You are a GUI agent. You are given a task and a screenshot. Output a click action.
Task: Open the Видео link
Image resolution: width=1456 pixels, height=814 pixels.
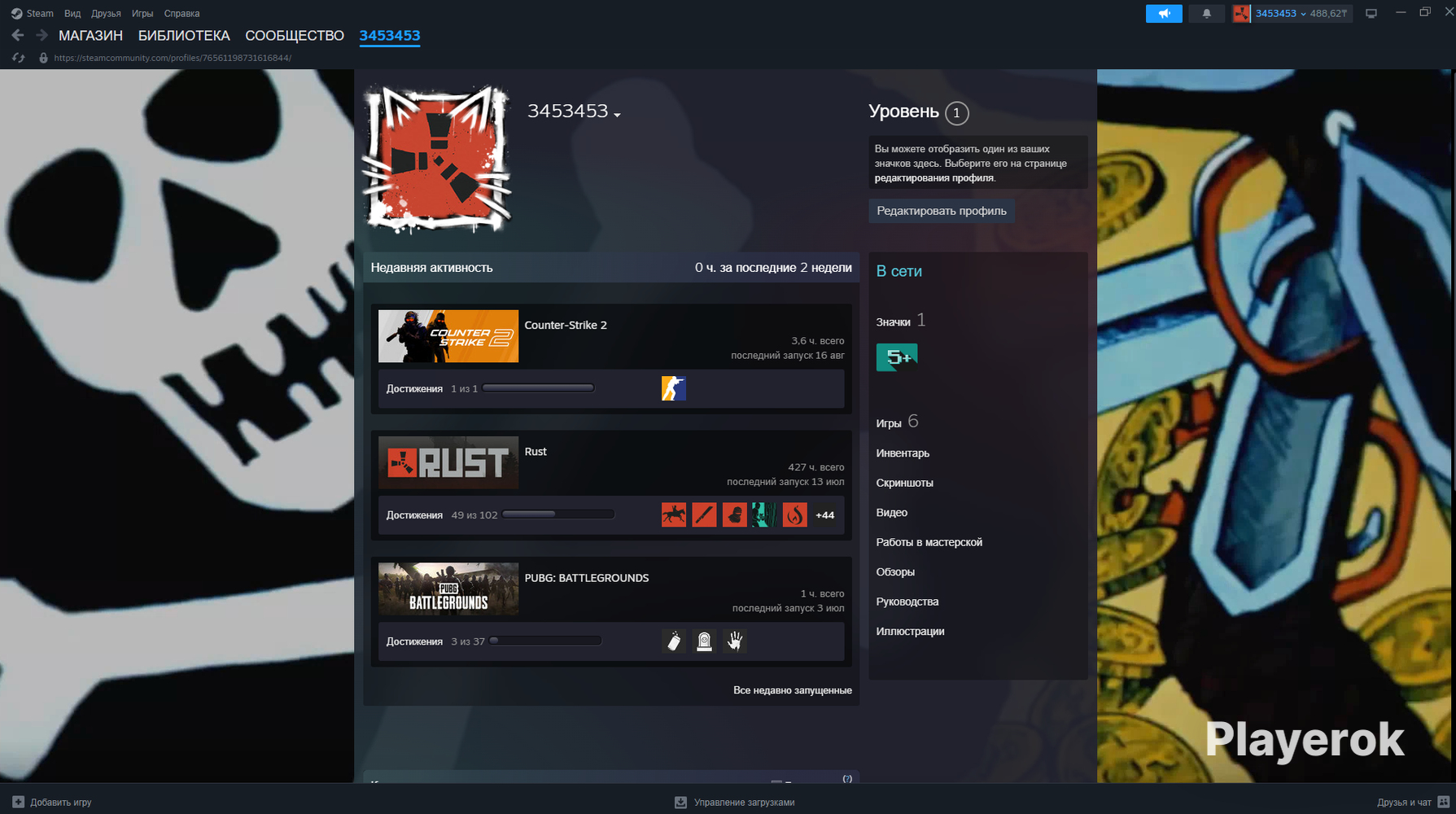click(x=891, y=513)
